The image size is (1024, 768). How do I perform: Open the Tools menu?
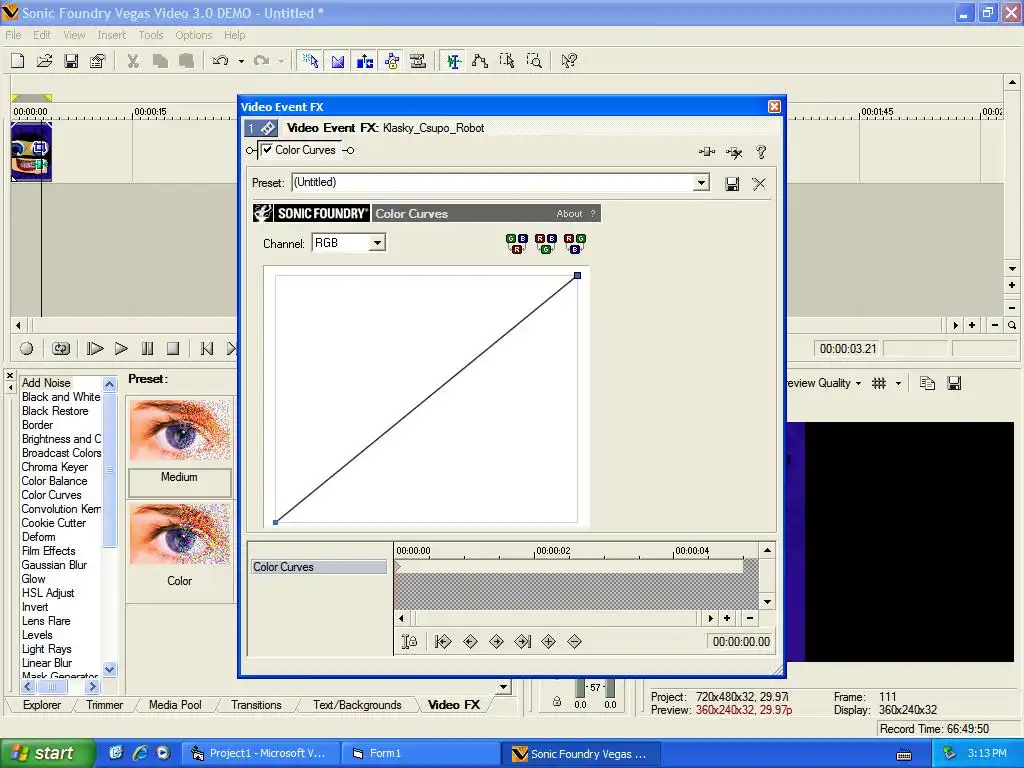click(151, 35)
